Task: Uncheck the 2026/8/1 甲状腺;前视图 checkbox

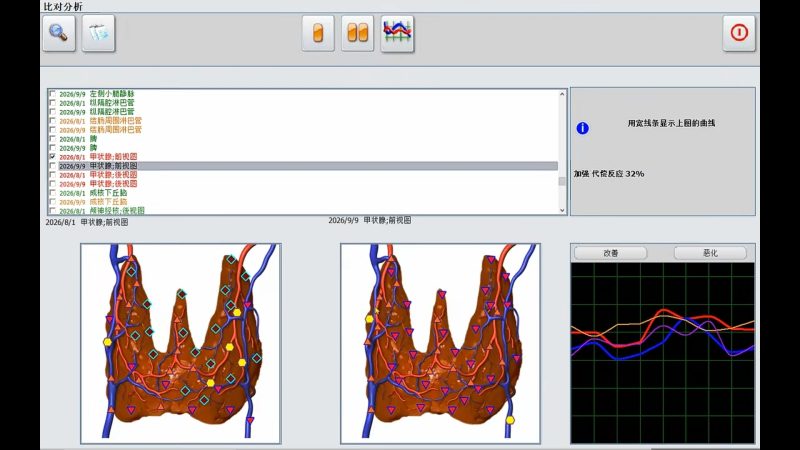Action: coord(53,157)
